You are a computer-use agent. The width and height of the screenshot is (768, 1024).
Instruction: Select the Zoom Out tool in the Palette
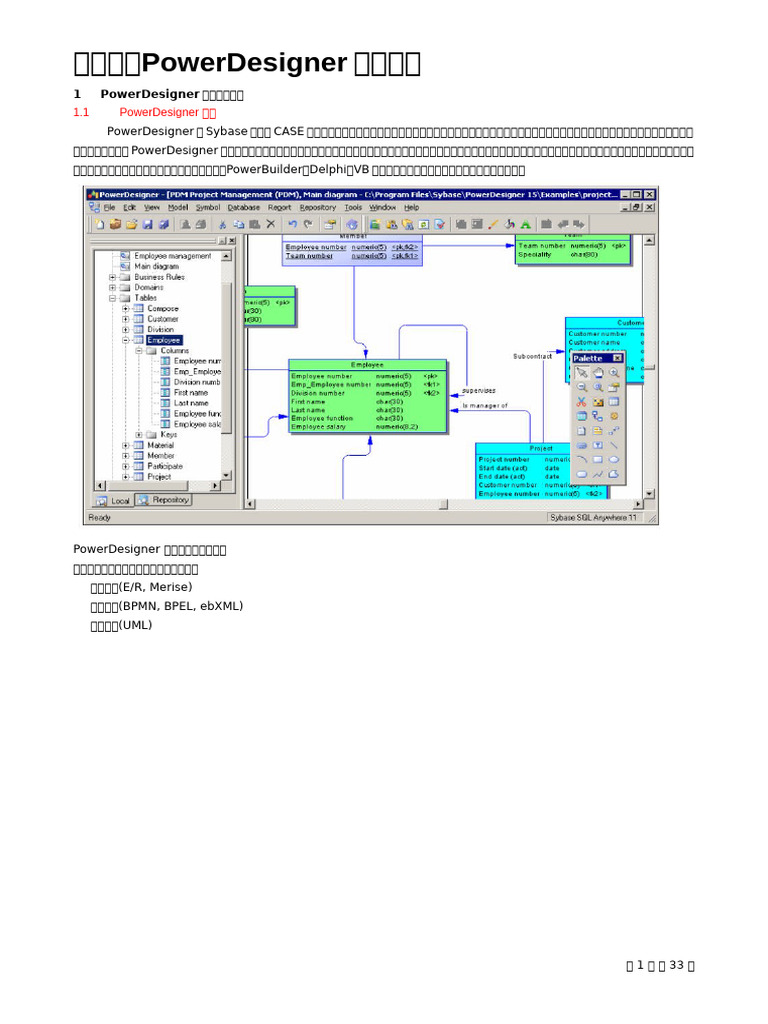point(581,387)
